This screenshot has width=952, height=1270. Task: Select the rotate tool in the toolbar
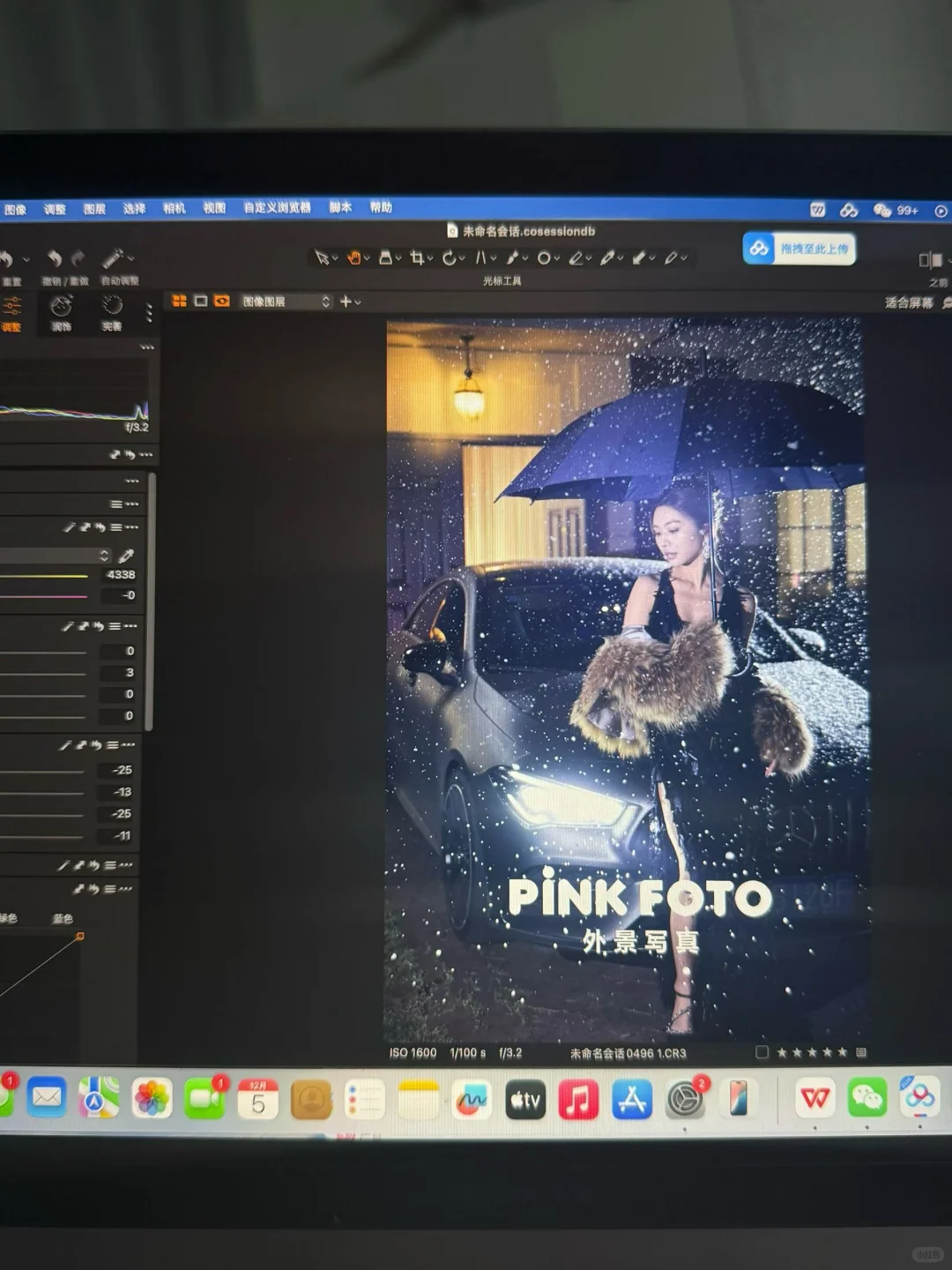tap(449, 258)
